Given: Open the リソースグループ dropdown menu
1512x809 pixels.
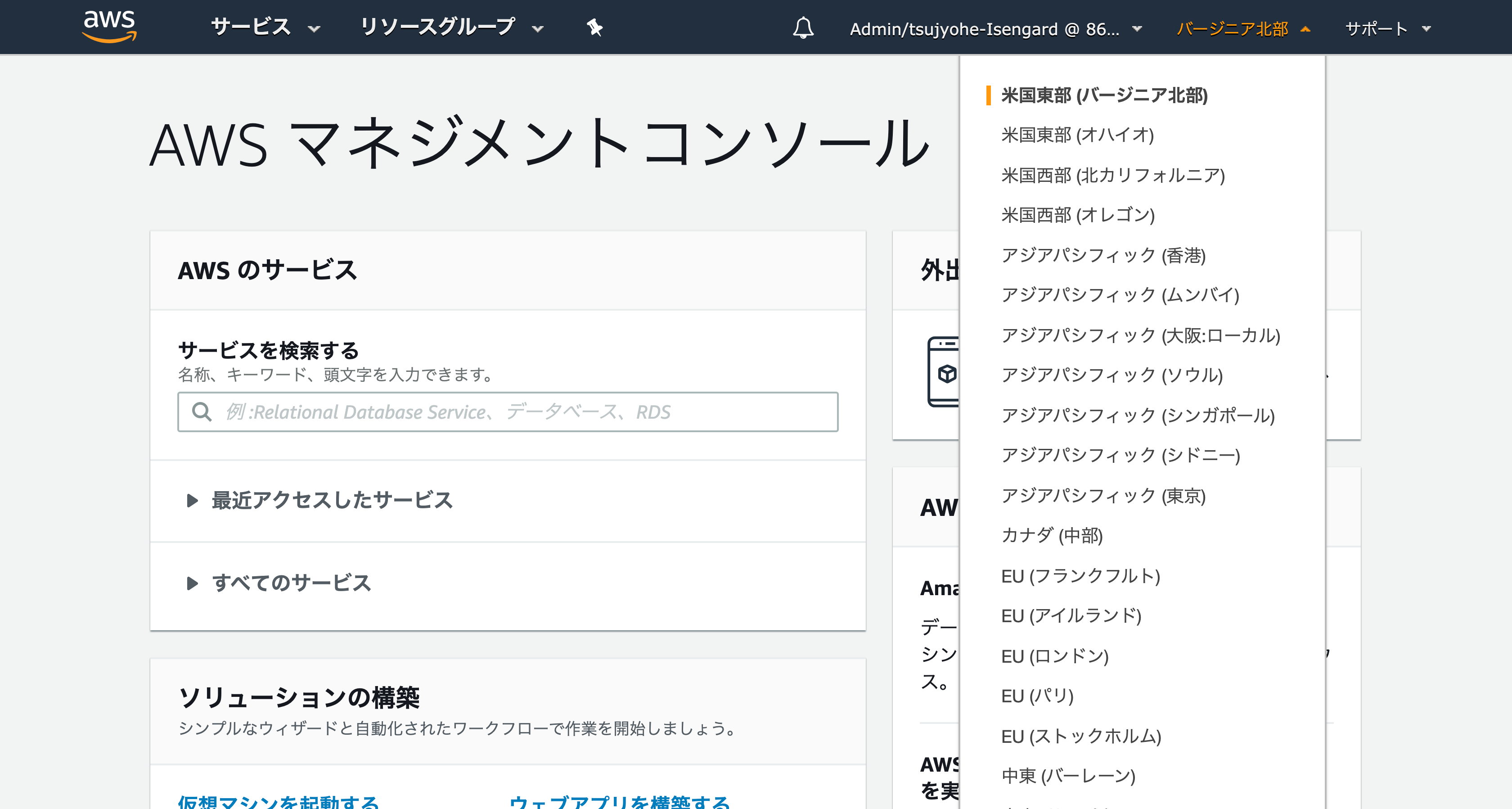Looking at the screenshot, I should click(451, 27).
